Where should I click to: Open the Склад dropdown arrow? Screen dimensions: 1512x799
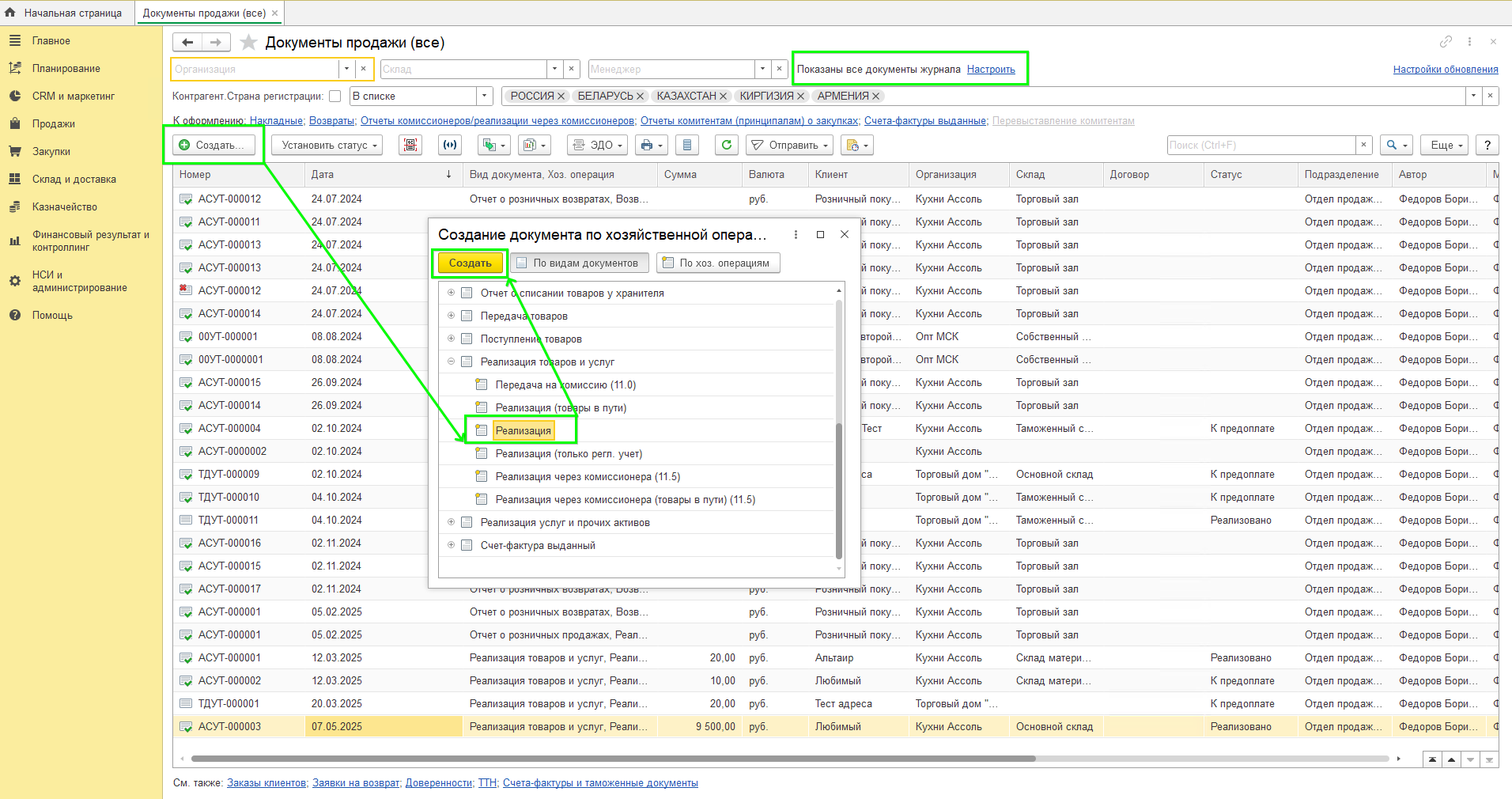554,69
